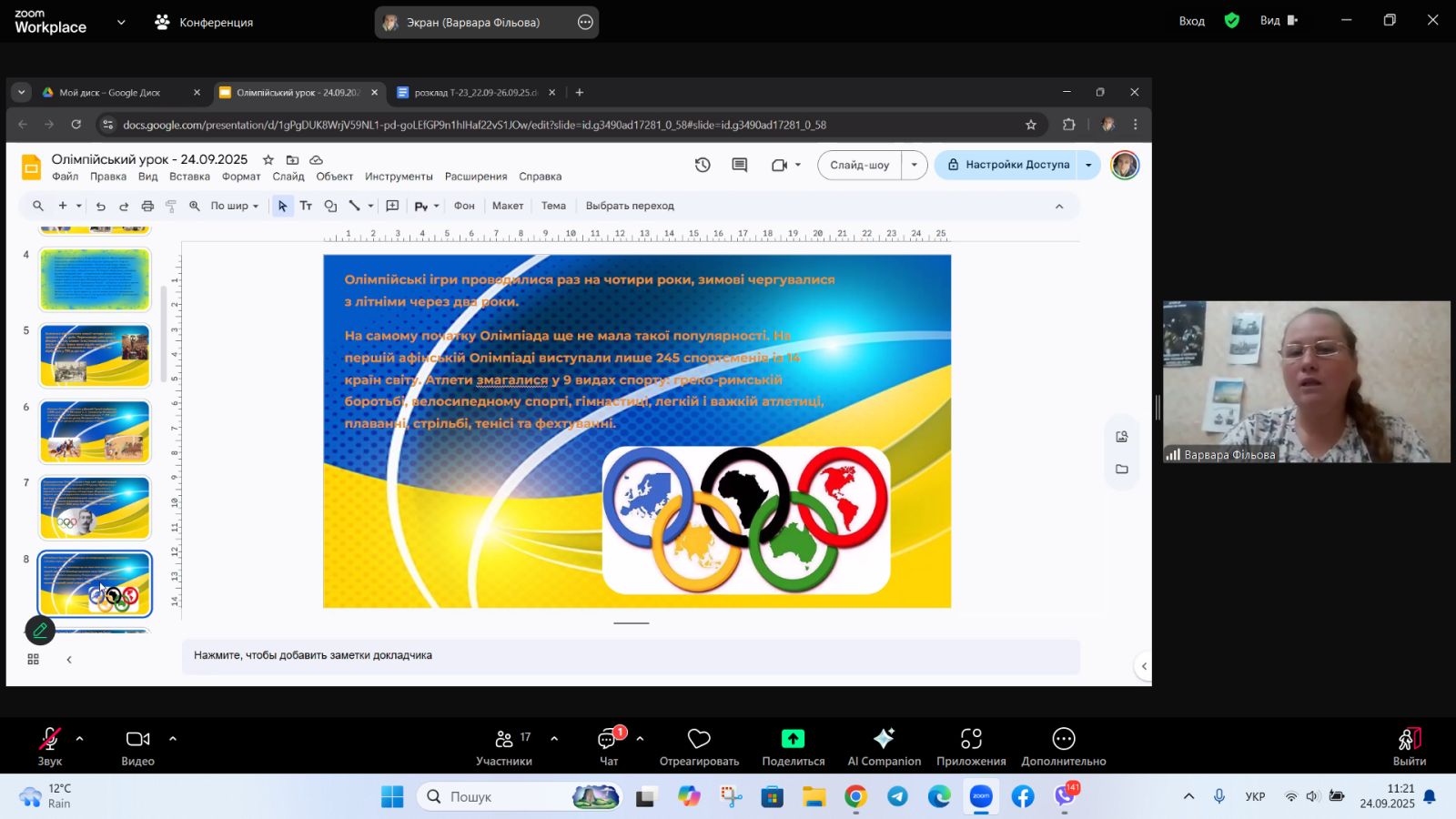Click Варвара Фільова's video tile
This screenshot has height=819, width=1456.
1306,382
